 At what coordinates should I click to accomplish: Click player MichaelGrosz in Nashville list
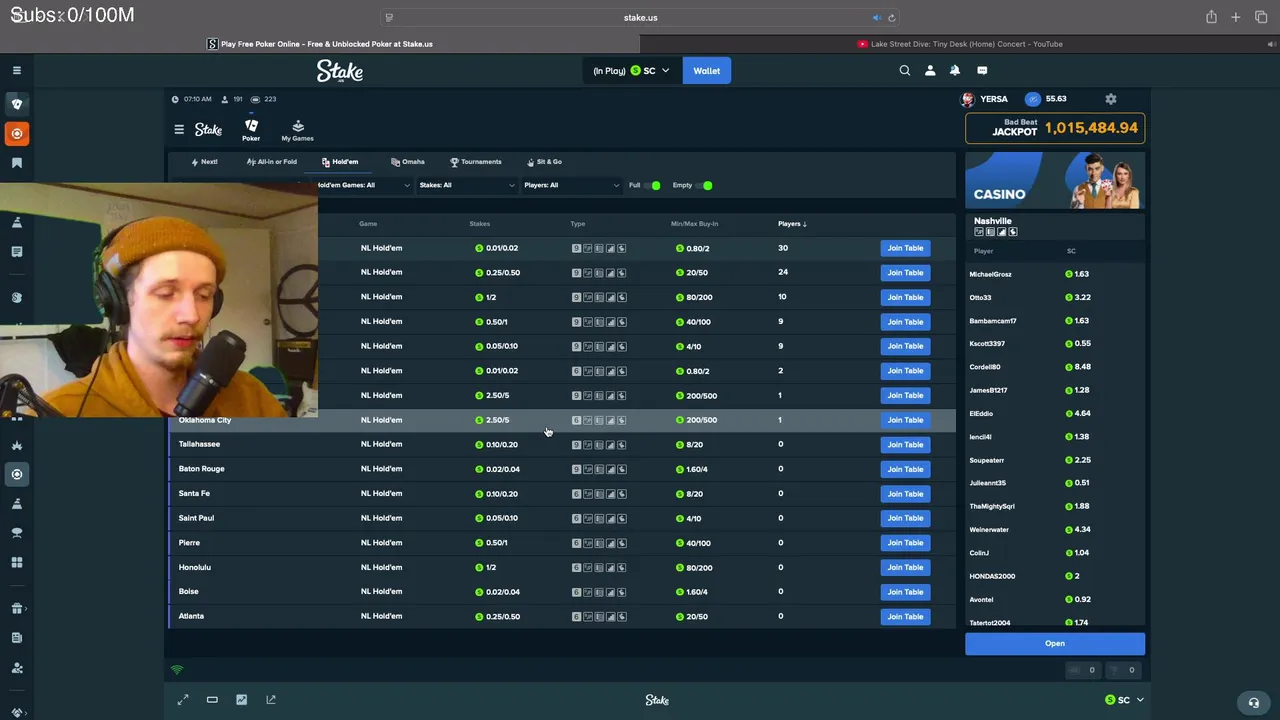pyautogui.click(x=990, y=274)
